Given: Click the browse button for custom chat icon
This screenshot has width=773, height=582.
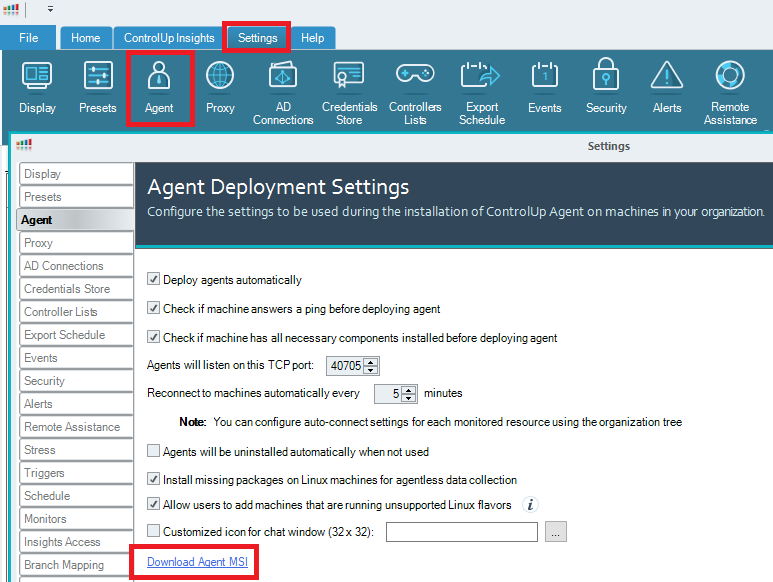Looking at the screenshot, I should 557,532.
